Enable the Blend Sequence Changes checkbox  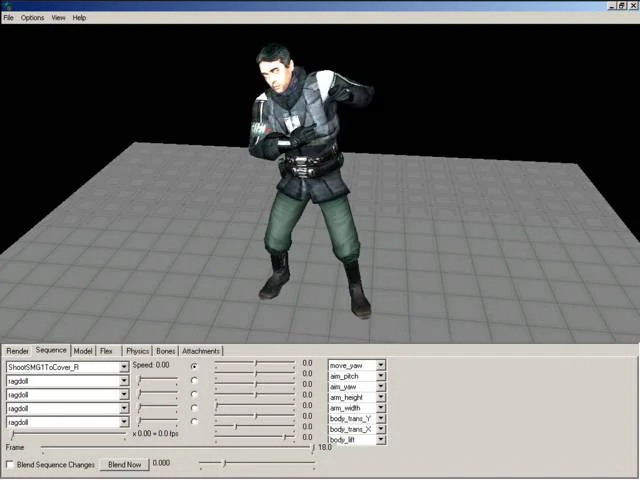10,464
